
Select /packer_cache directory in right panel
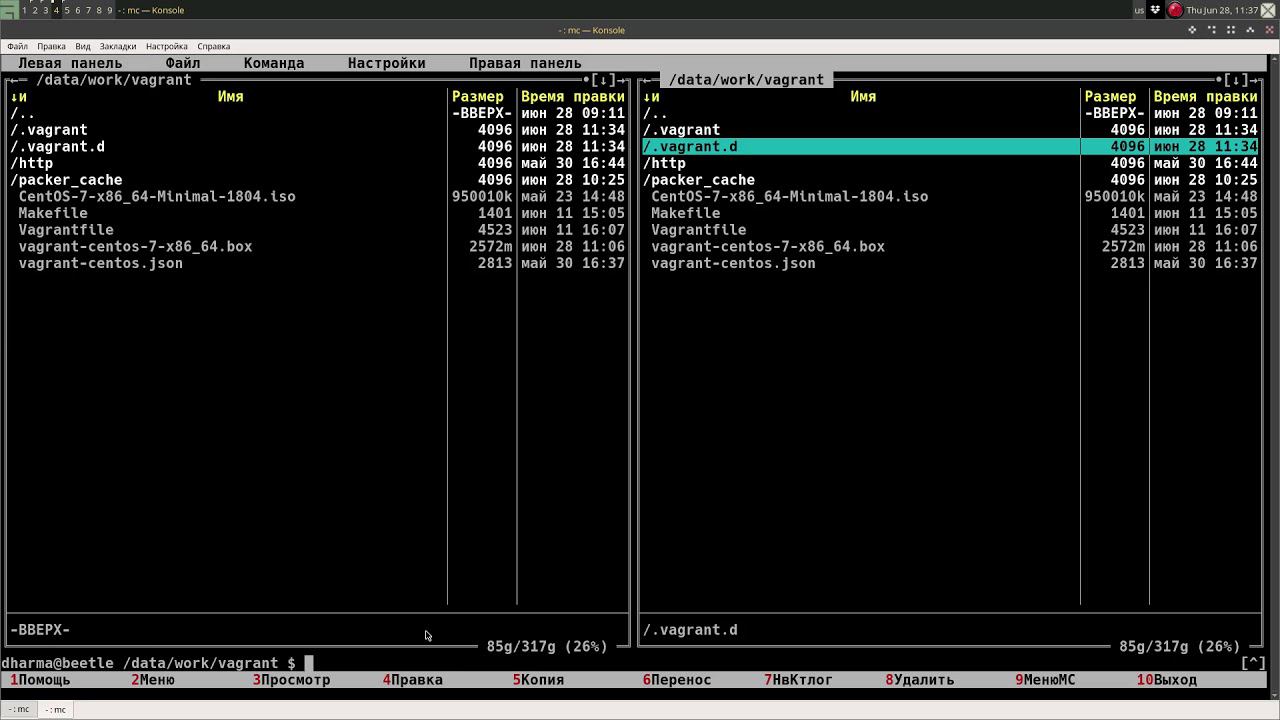(950, 180)
